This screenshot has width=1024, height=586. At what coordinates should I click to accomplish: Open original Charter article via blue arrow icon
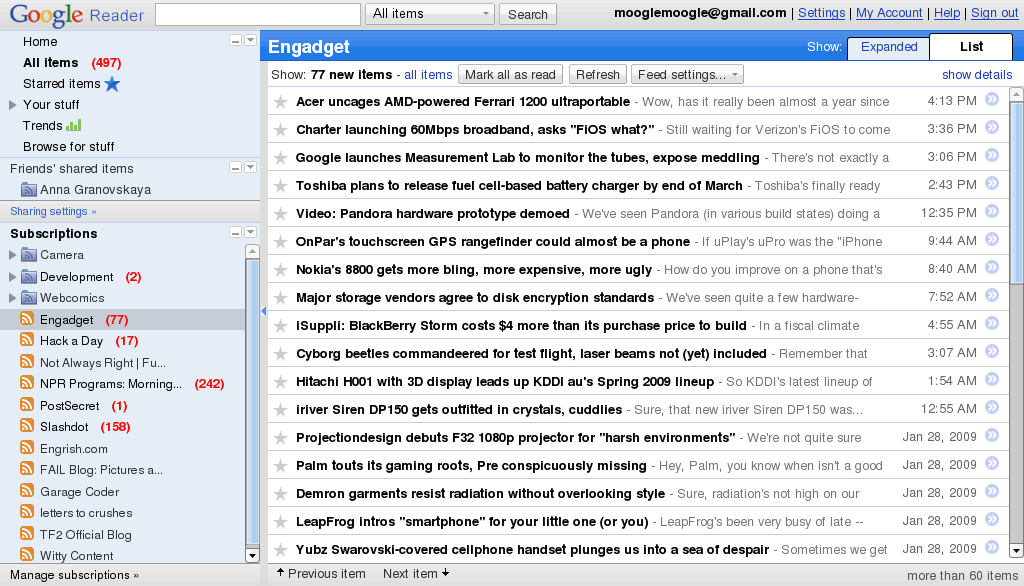(x=991, y=128)
